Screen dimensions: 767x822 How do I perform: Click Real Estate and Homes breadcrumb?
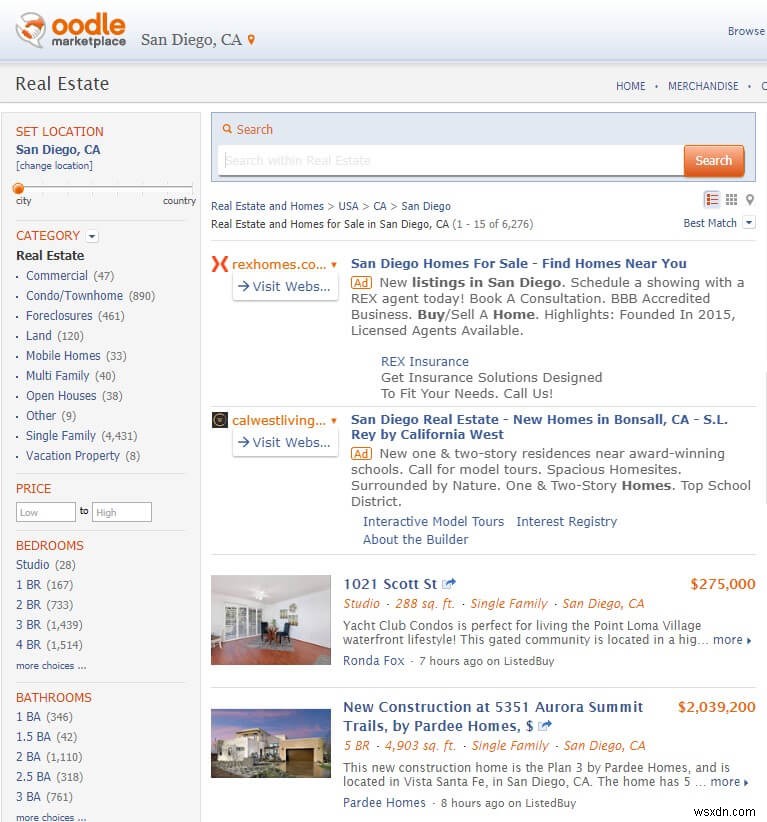[267, 206]
